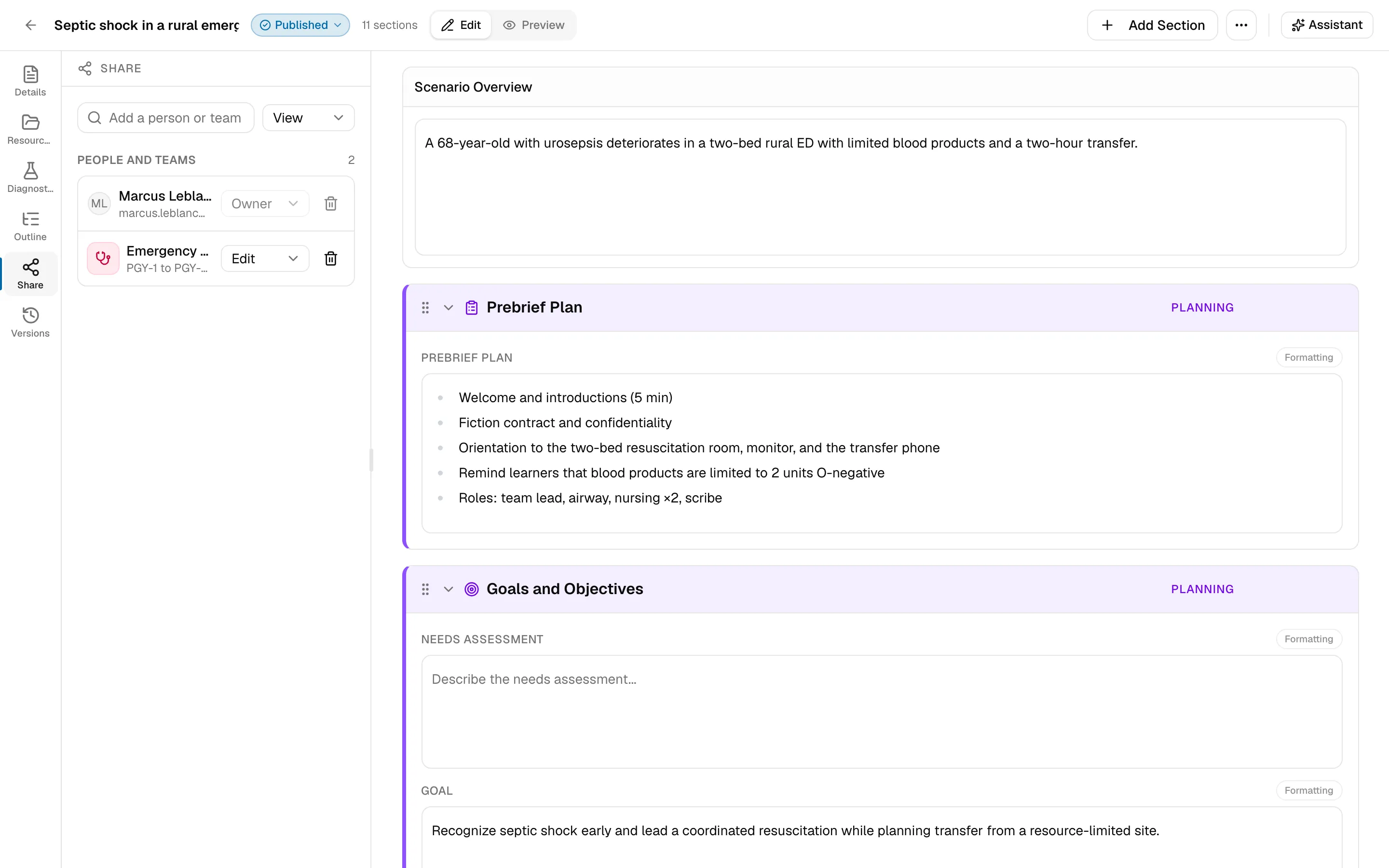Open Marcus Leblanc's Owner role dropdown
The height and width of the screenshot is (868, 1389).
coord(265,203)
